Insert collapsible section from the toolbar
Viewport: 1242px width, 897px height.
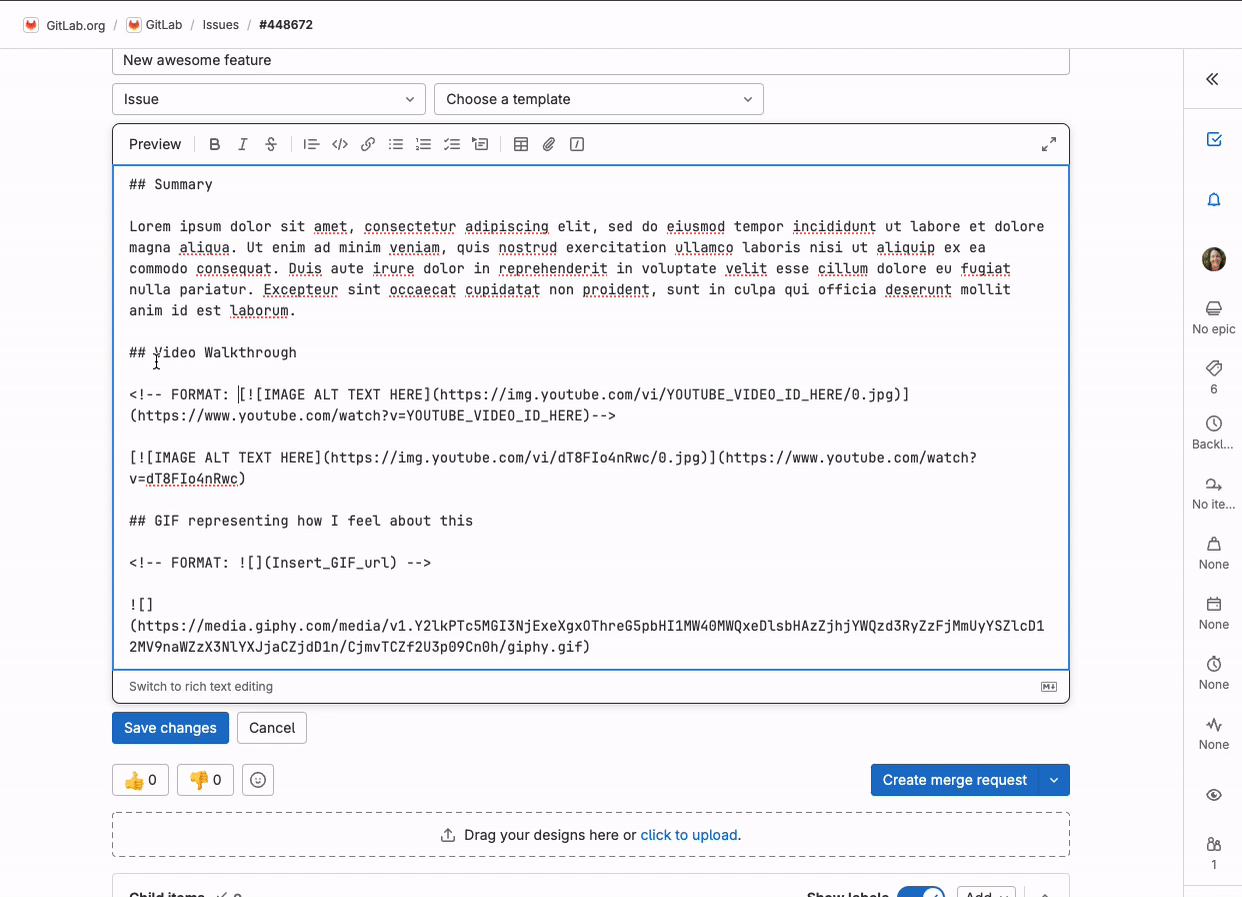480,144
